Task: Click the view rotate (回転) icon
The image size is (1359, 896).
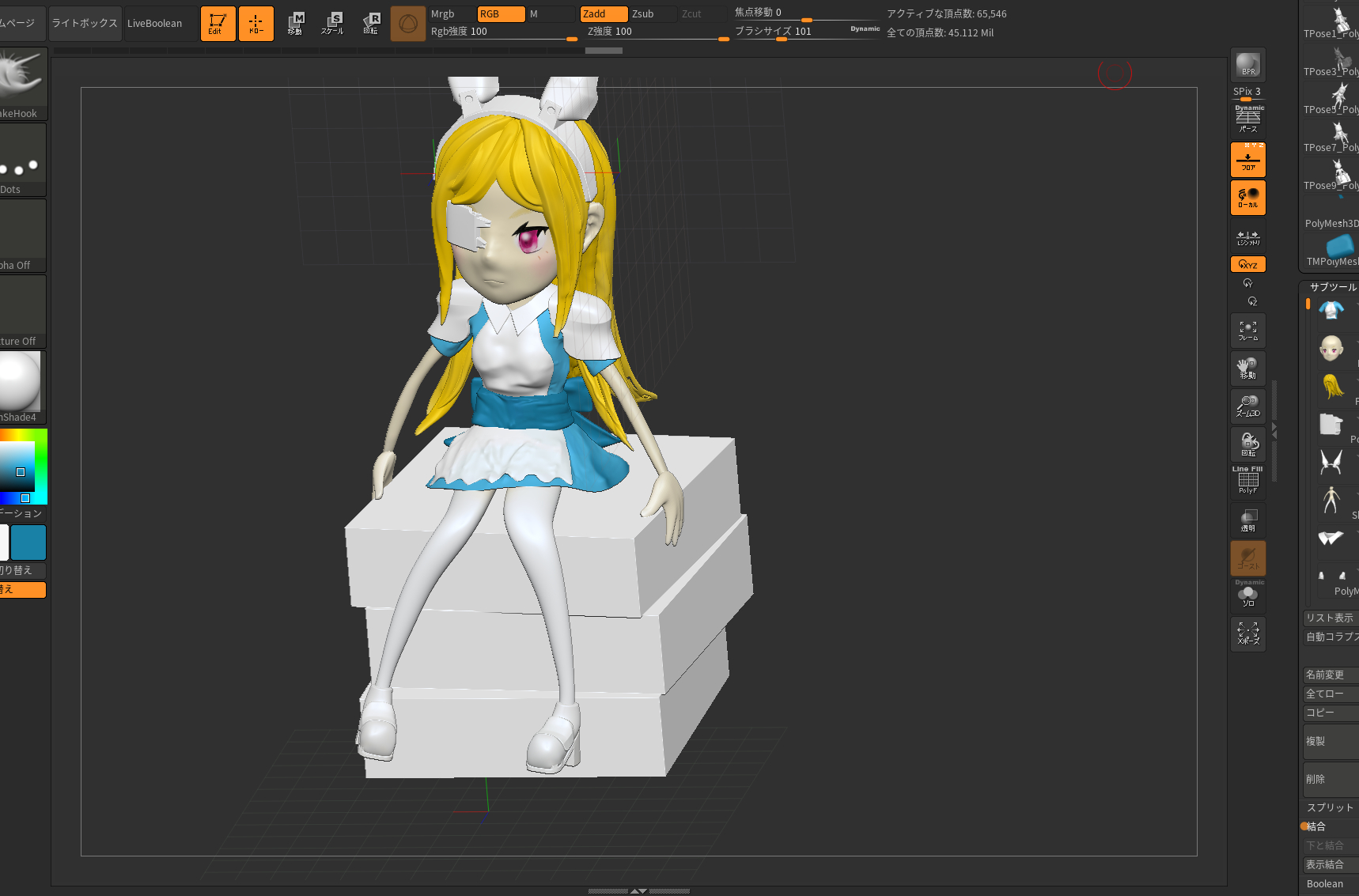Action: pos(1248,444)
